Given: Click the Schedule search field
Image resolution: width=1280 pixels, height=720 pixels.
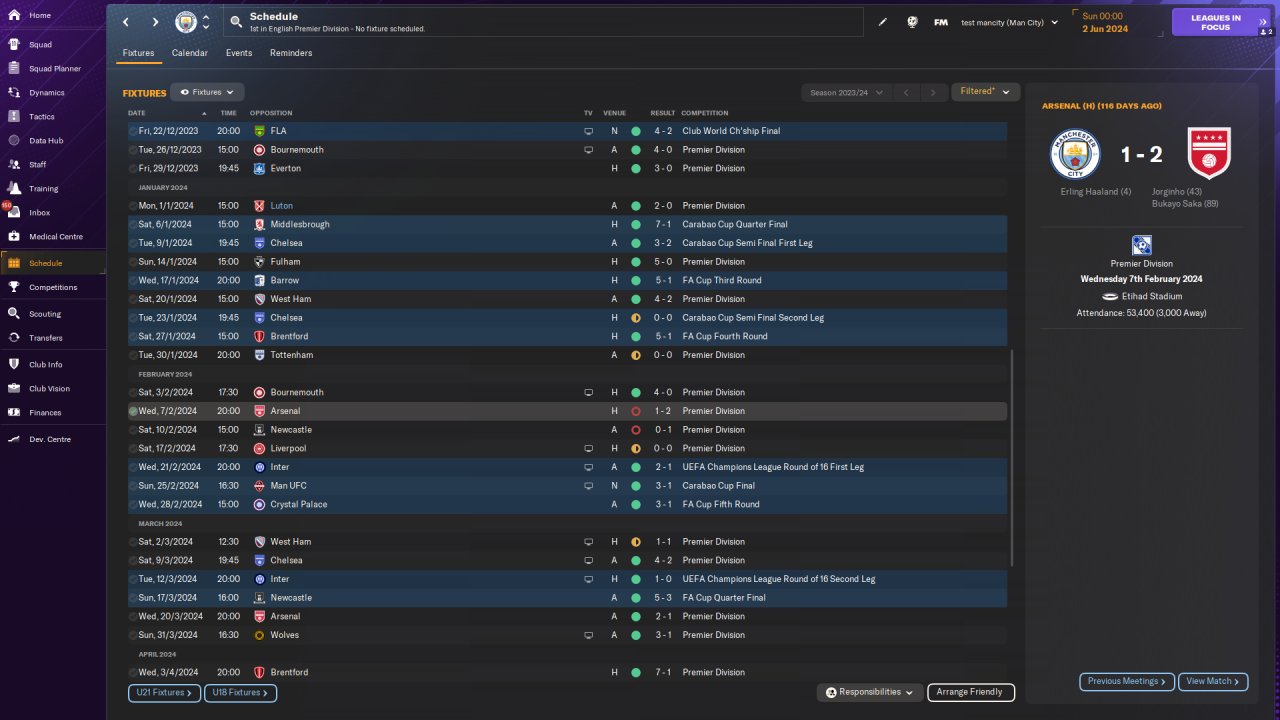Looking at the screenshot, I should [543, 22].
